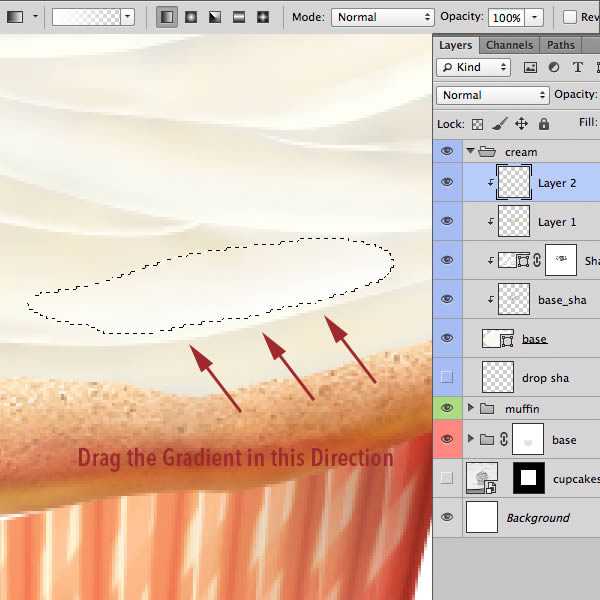Screen dimensions: 600x600
Task: Hide the muffin group visibility eye
Action: (x=447, y=408)
